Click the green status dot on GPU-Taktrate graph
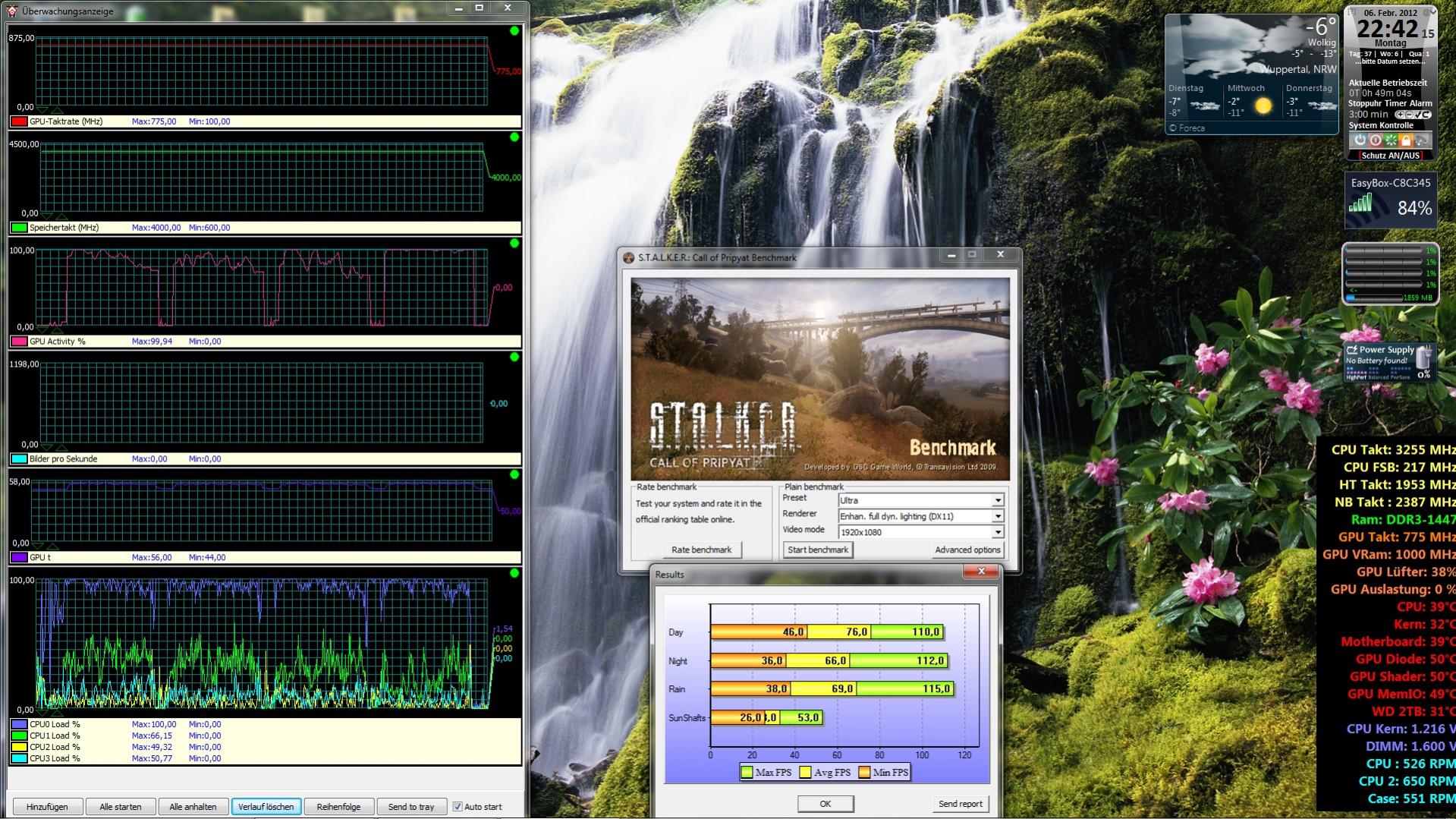Image resolution: width=1456 pixels, height=819 pixels. (x=514, y=30)
